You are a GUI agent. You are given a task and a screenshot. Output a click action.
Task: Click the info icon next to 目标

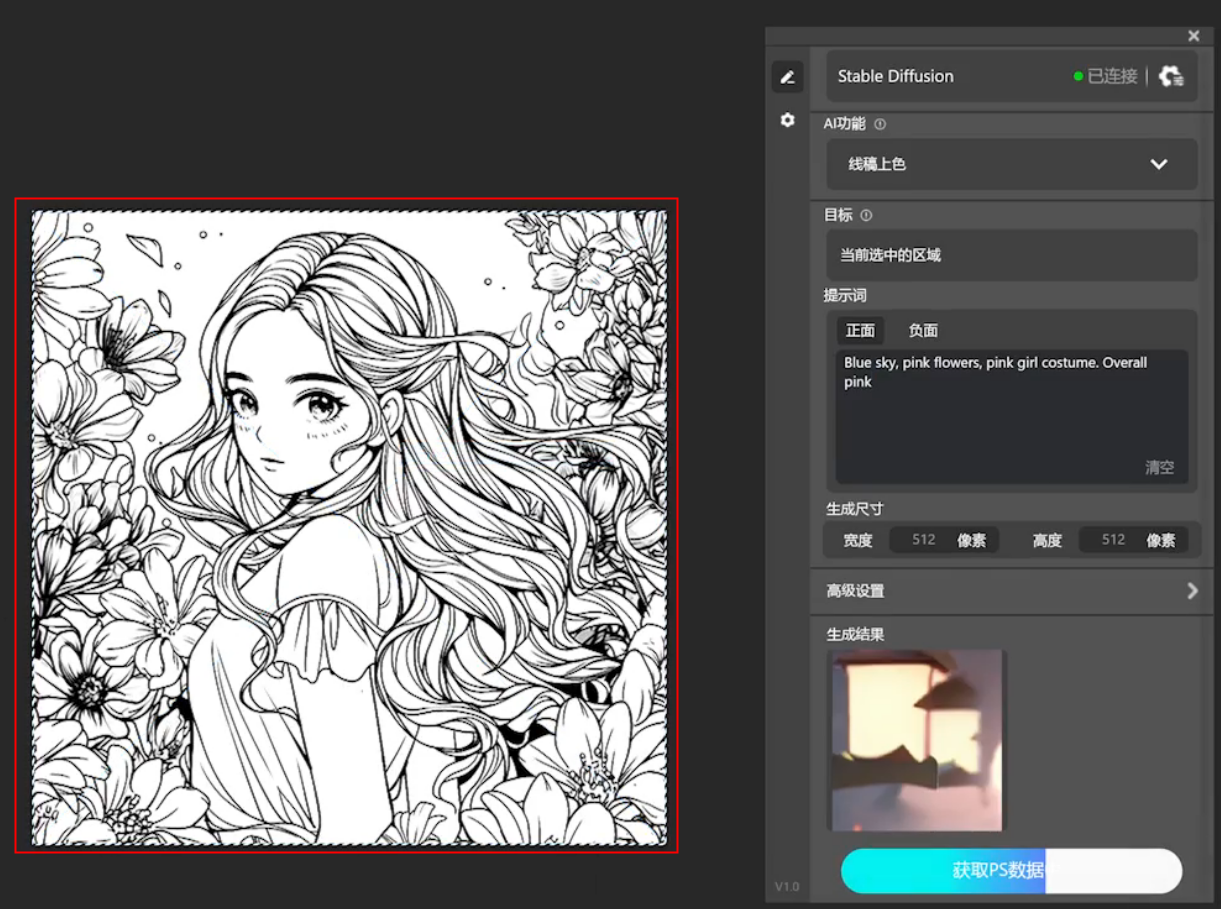pyautogui.click(x=866, y=215)
